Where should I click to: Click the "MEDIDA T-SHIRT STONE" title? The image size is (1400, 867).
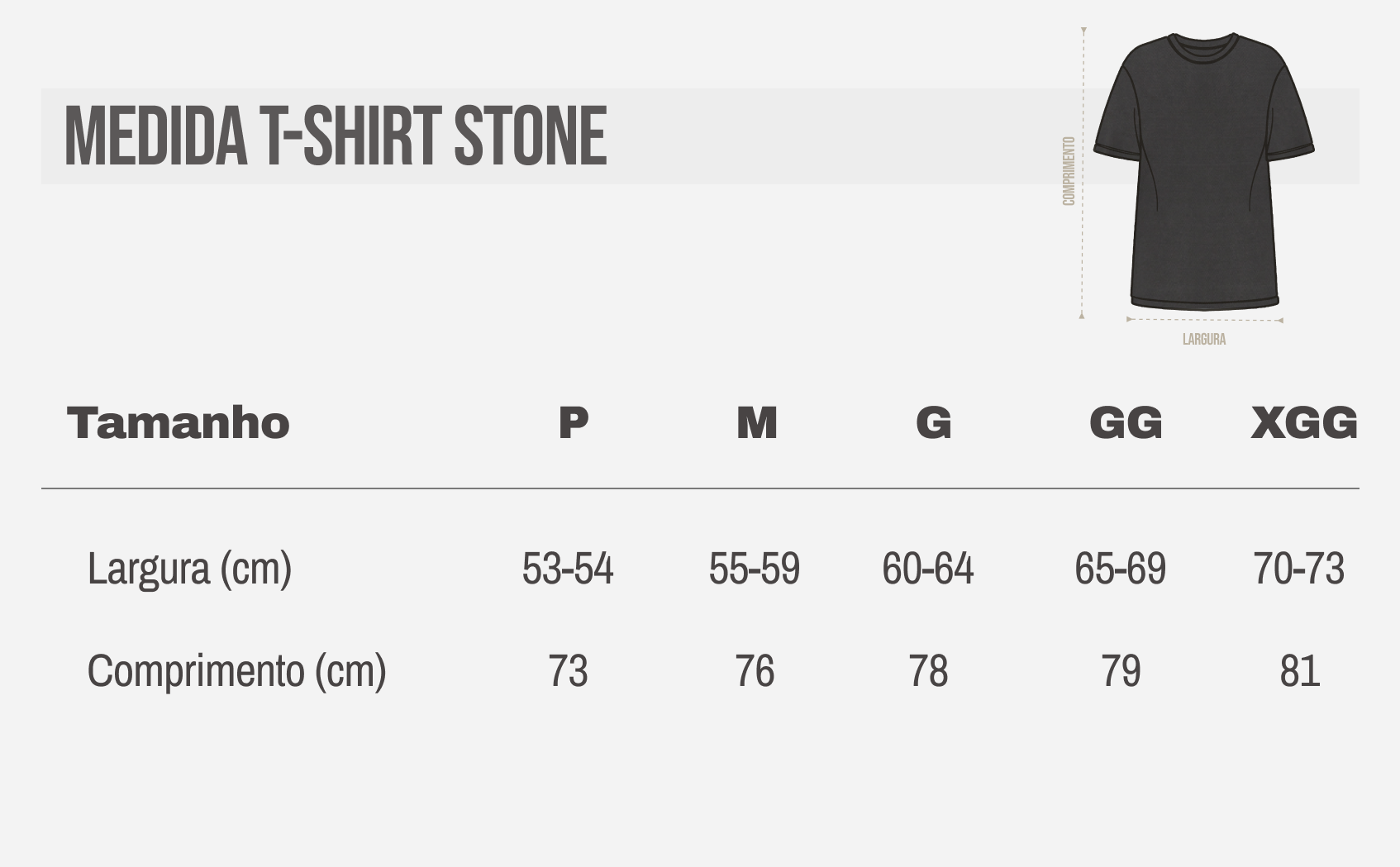[336, 136]
